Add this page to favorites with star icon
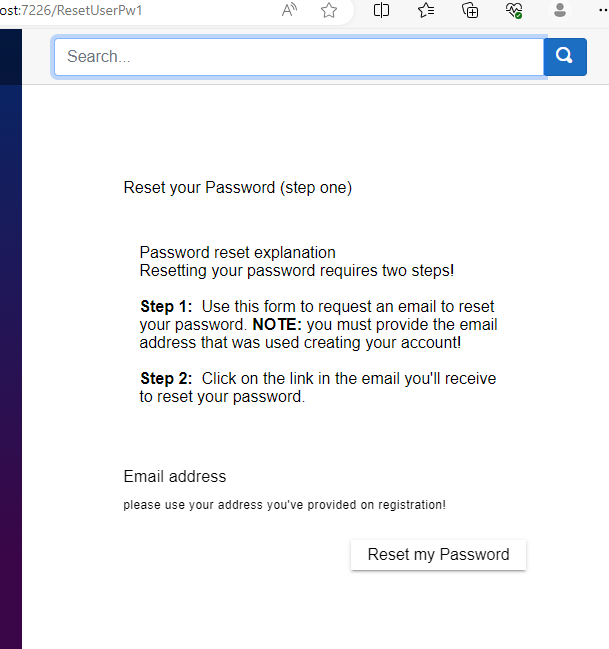The image size is (609, 649). coord(329,10)
